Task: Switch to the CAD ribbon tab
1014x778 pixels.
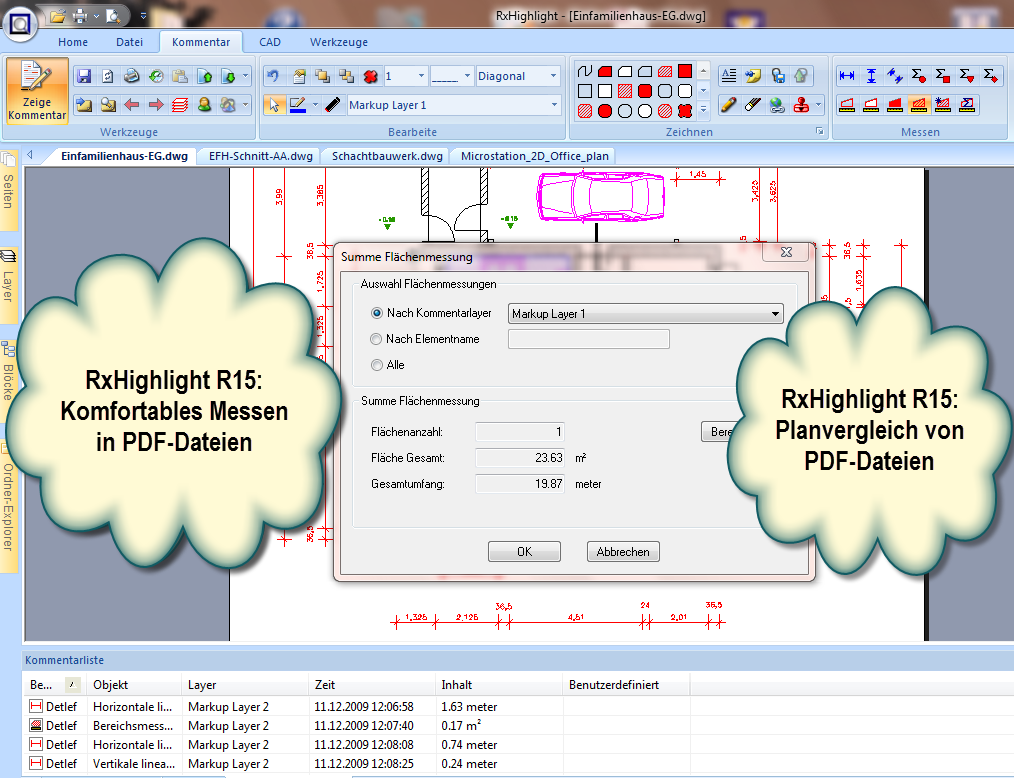Action: (270, 42)
